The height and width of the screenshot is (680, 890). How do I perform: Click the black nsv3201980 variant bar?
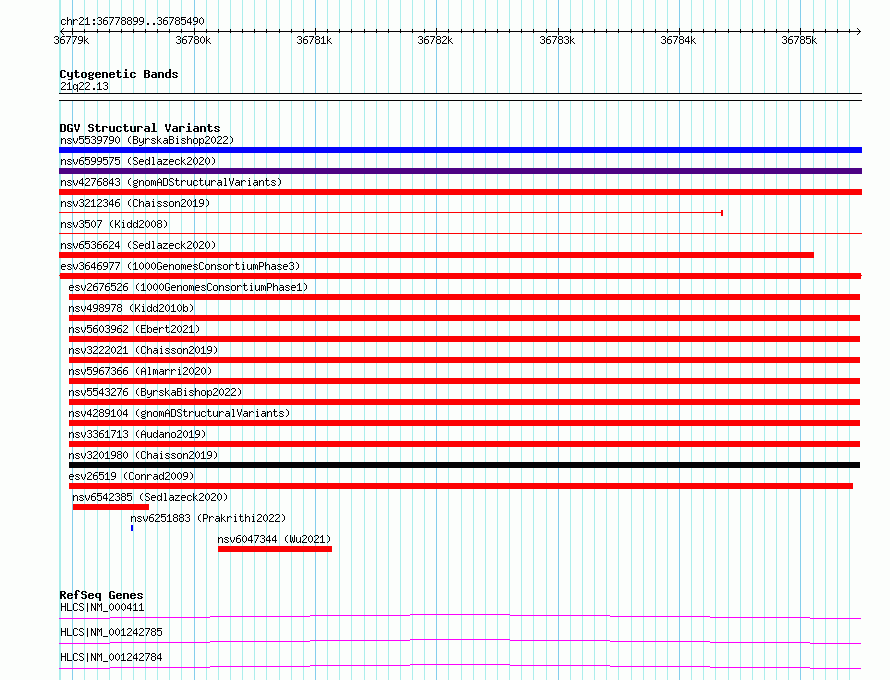(x=464, y=465)
